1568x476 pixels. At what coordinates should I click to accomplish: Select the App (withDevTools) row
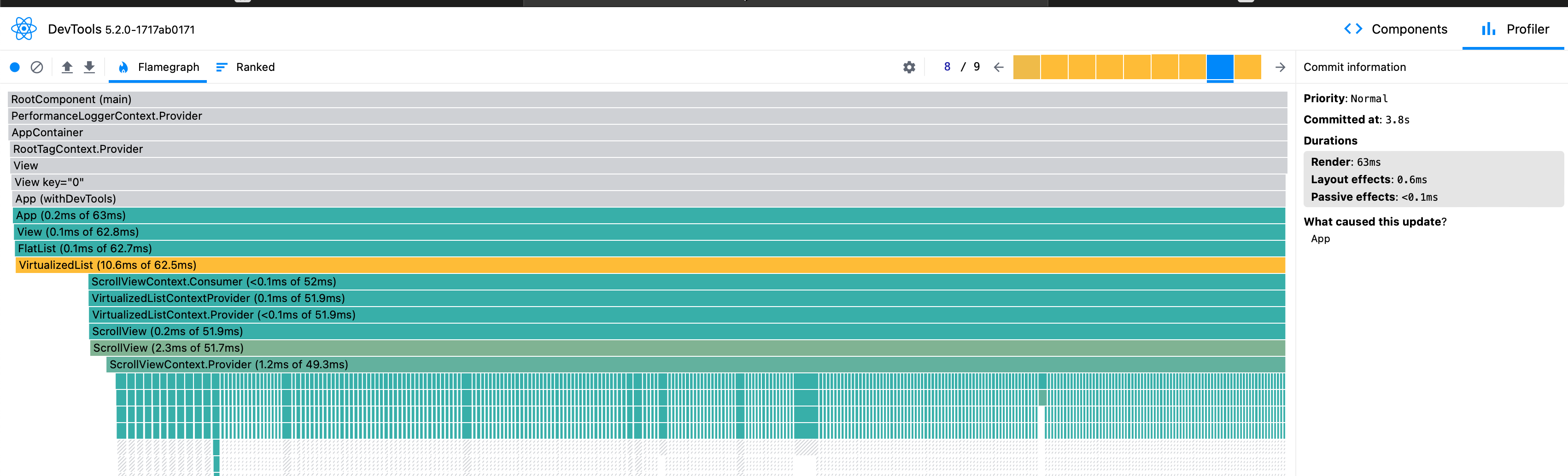point(648,198)
